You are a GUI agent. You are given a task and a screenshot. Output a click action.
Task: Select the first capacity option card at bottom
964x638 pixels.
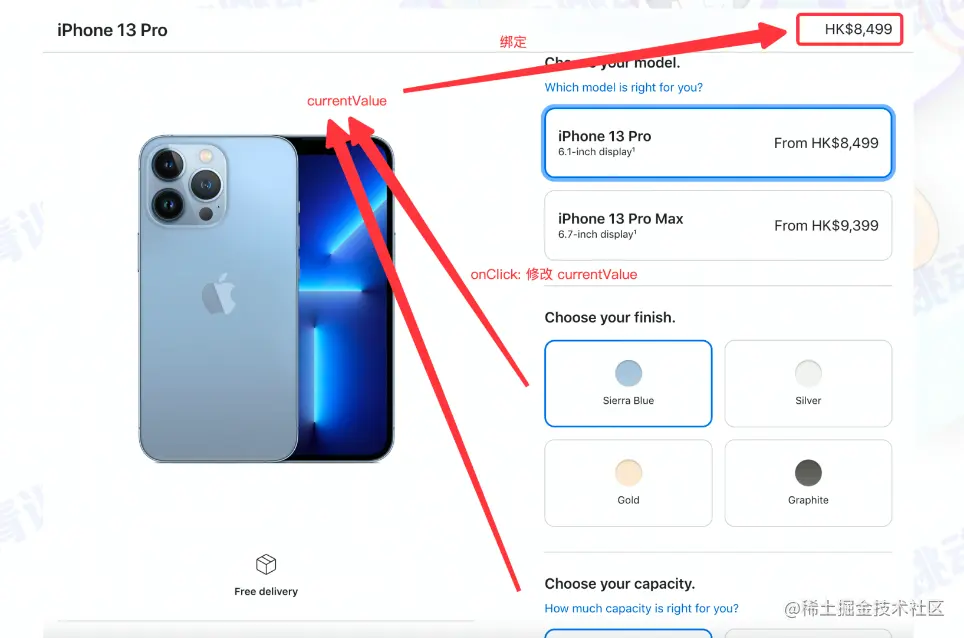[x=628, y=633]
